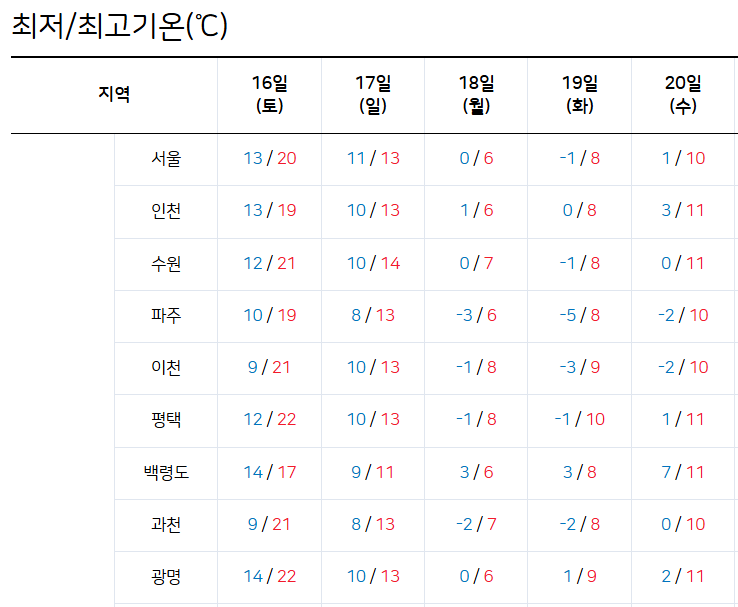The height and width of the screenshot is (607, 738).
Task: Click 파주's 19일 temperature cell -5/8
Action: pos(580,315)
